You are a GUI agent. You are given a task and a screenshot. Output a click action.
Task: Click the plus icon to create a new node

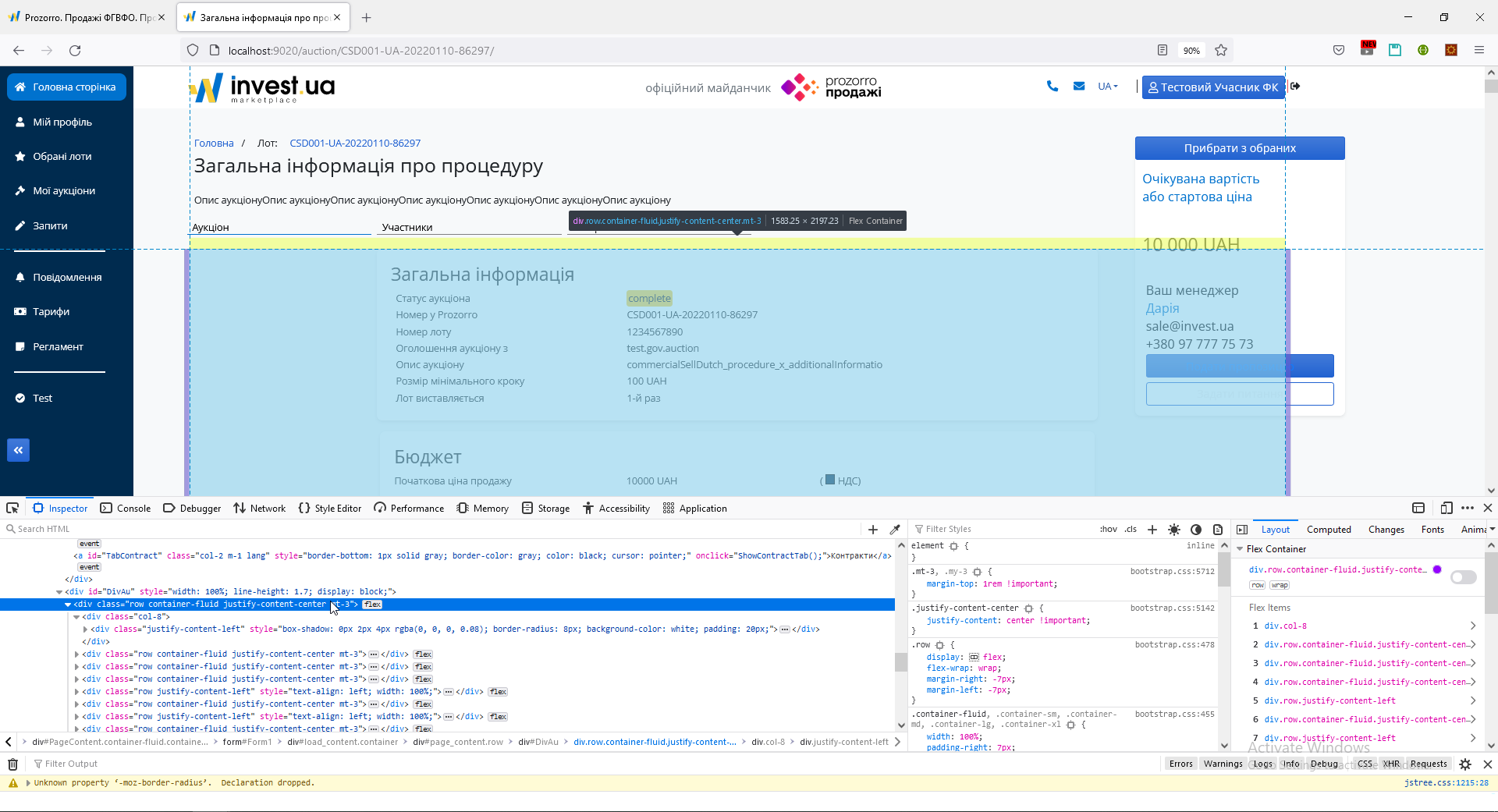coord(873,530)
